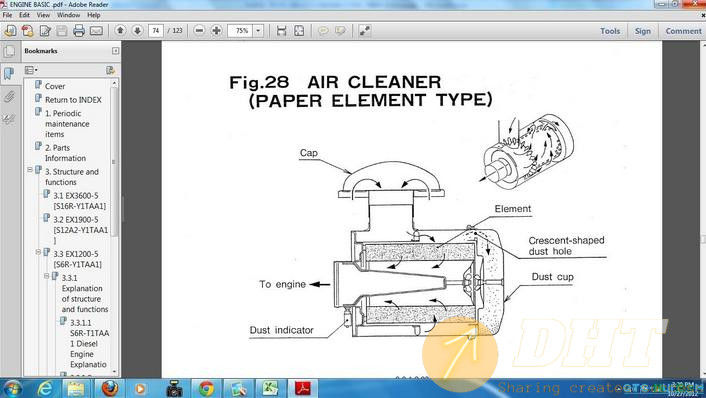Collapse the '3.3 EX1200-5' bookmark node

[38, 252]
